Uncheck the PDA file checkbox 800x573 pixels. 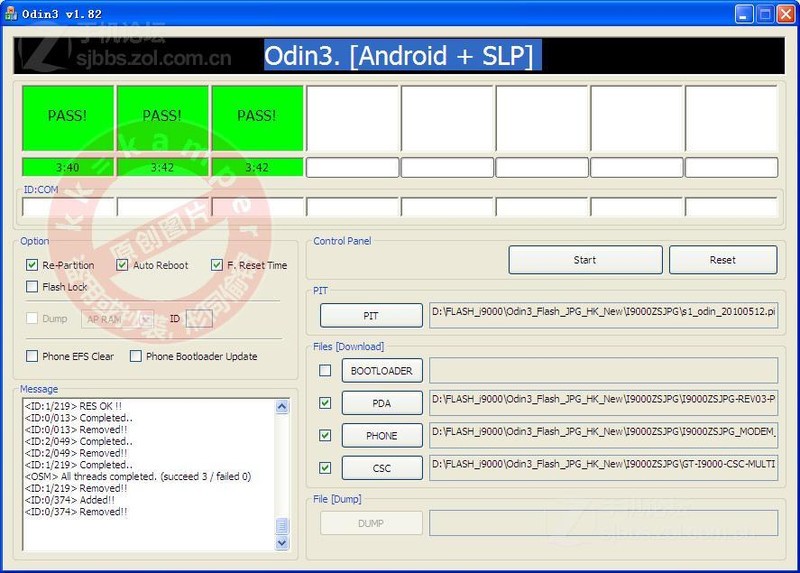click(x=325, y=403)
